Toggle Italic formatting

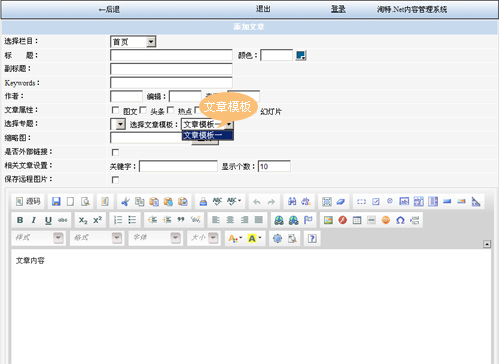point(34,220)
